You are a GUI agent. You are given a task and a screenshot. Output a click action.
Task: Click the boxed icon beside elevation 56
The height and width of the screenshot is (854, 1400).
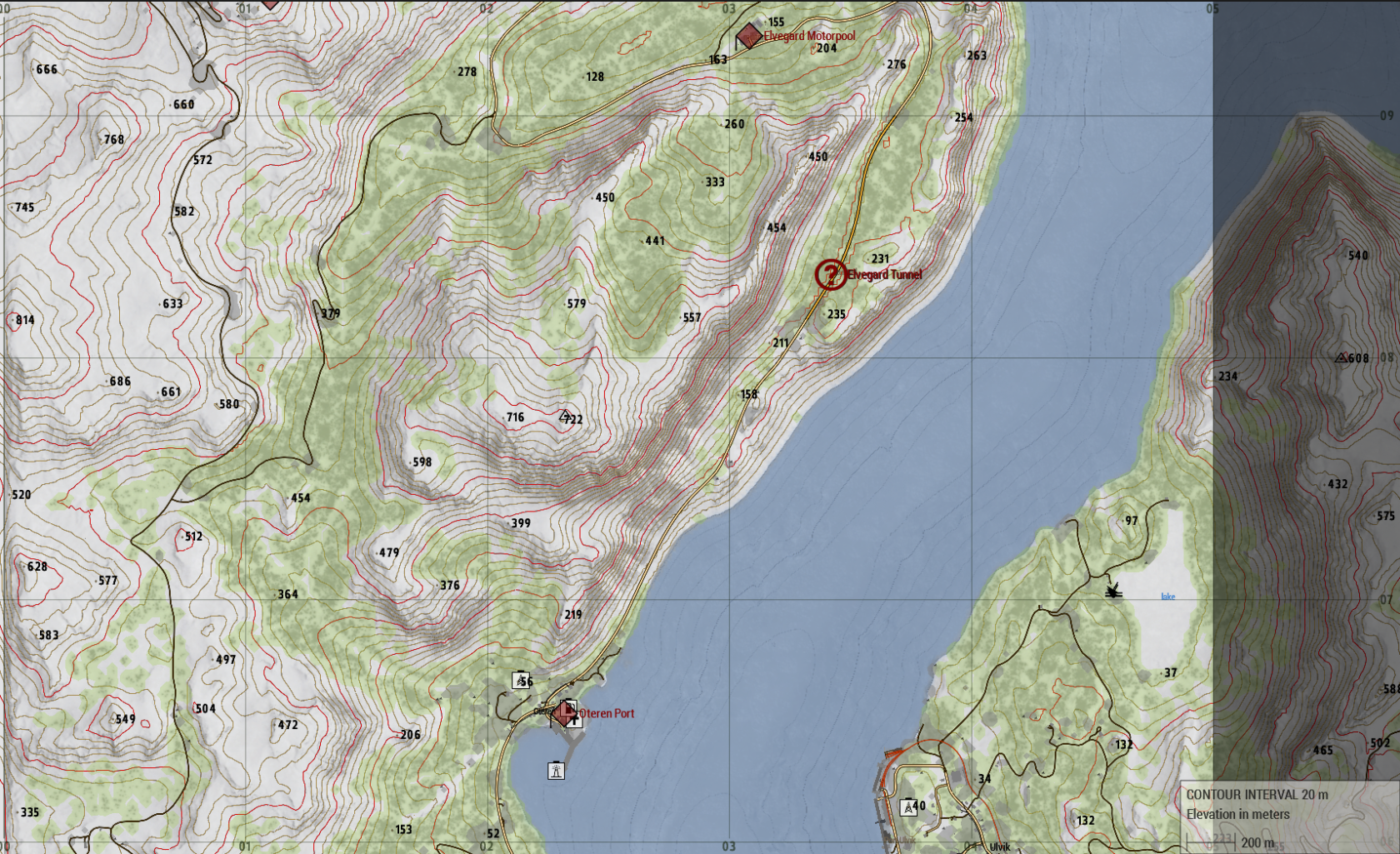(x=520, y=681)
